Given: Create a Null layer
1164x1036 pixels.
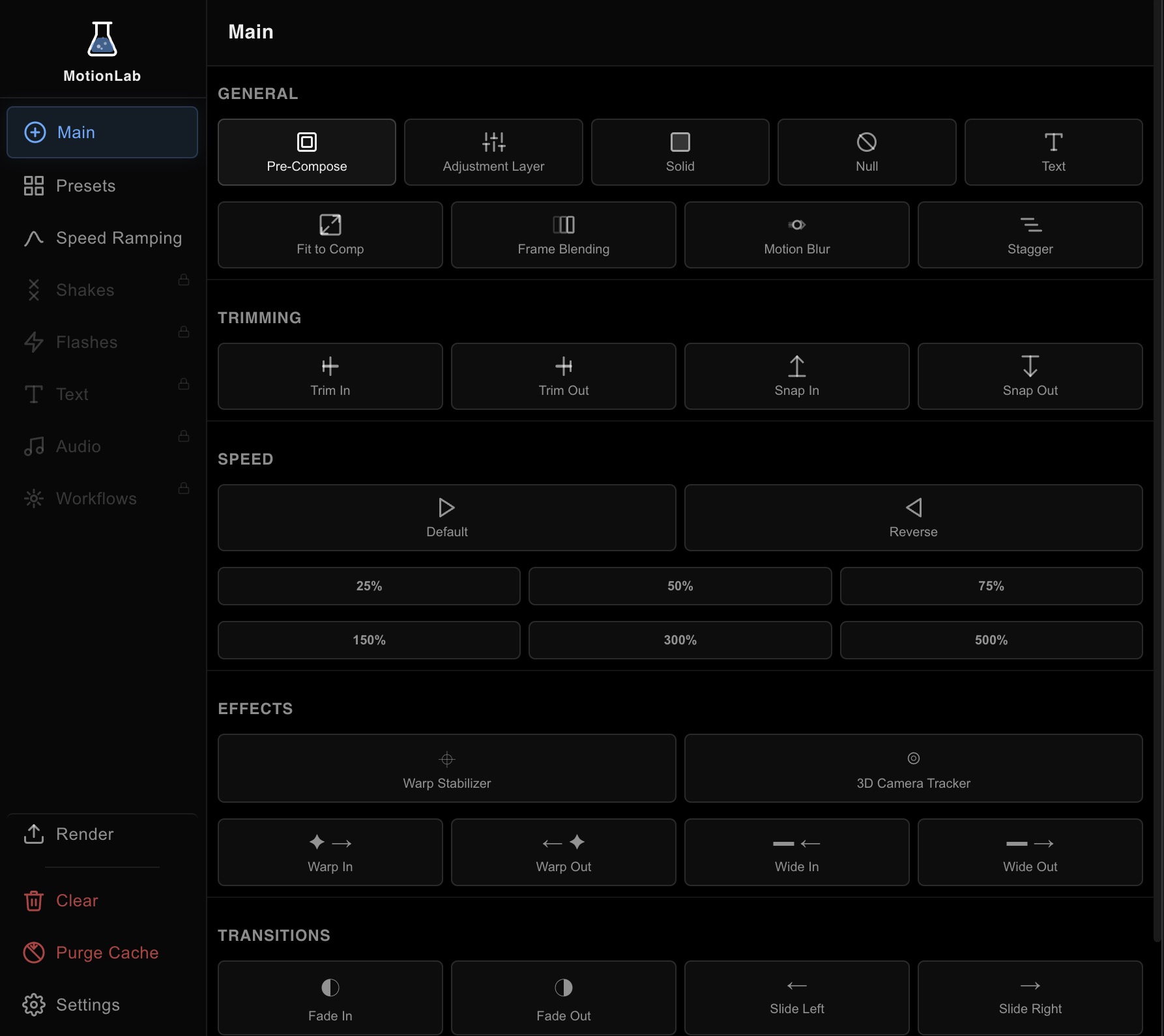Looking at the screenshot, I should (866, 152).
